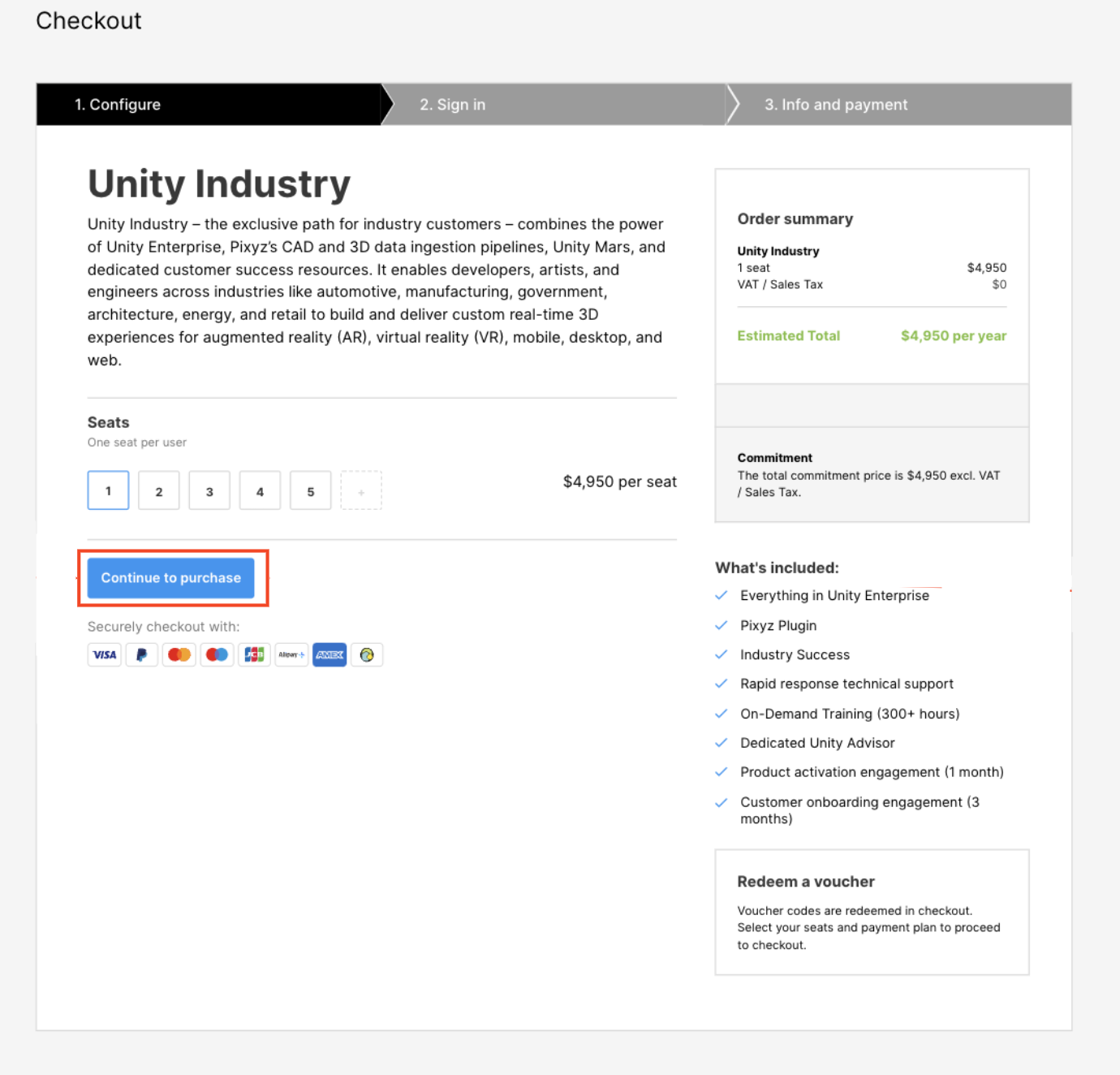Screen dimensions: 1120x1075
Task: Click the Maestro payment icon
Action: (217, 654)
